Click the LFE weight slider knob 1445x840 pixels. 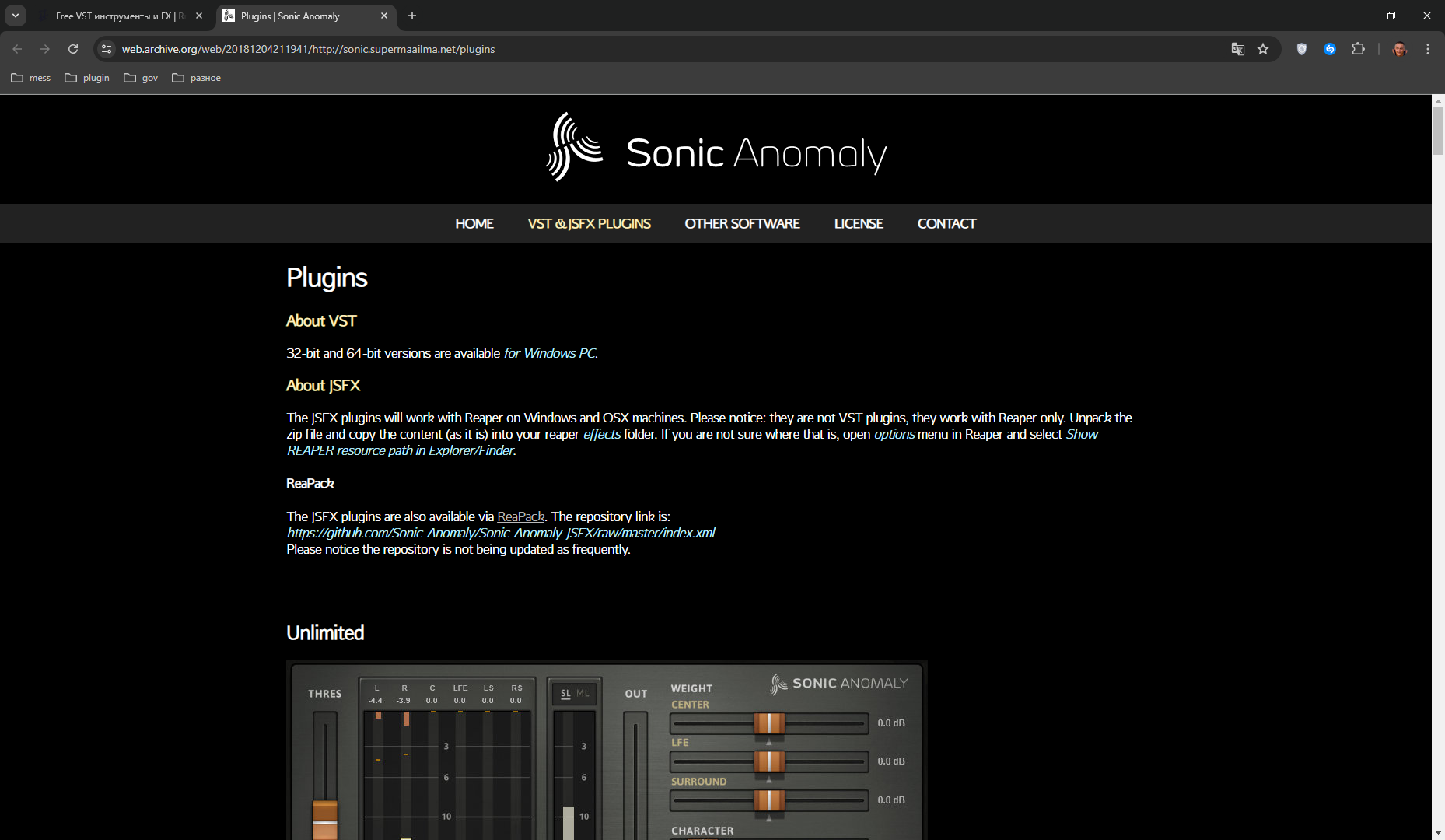769,761
